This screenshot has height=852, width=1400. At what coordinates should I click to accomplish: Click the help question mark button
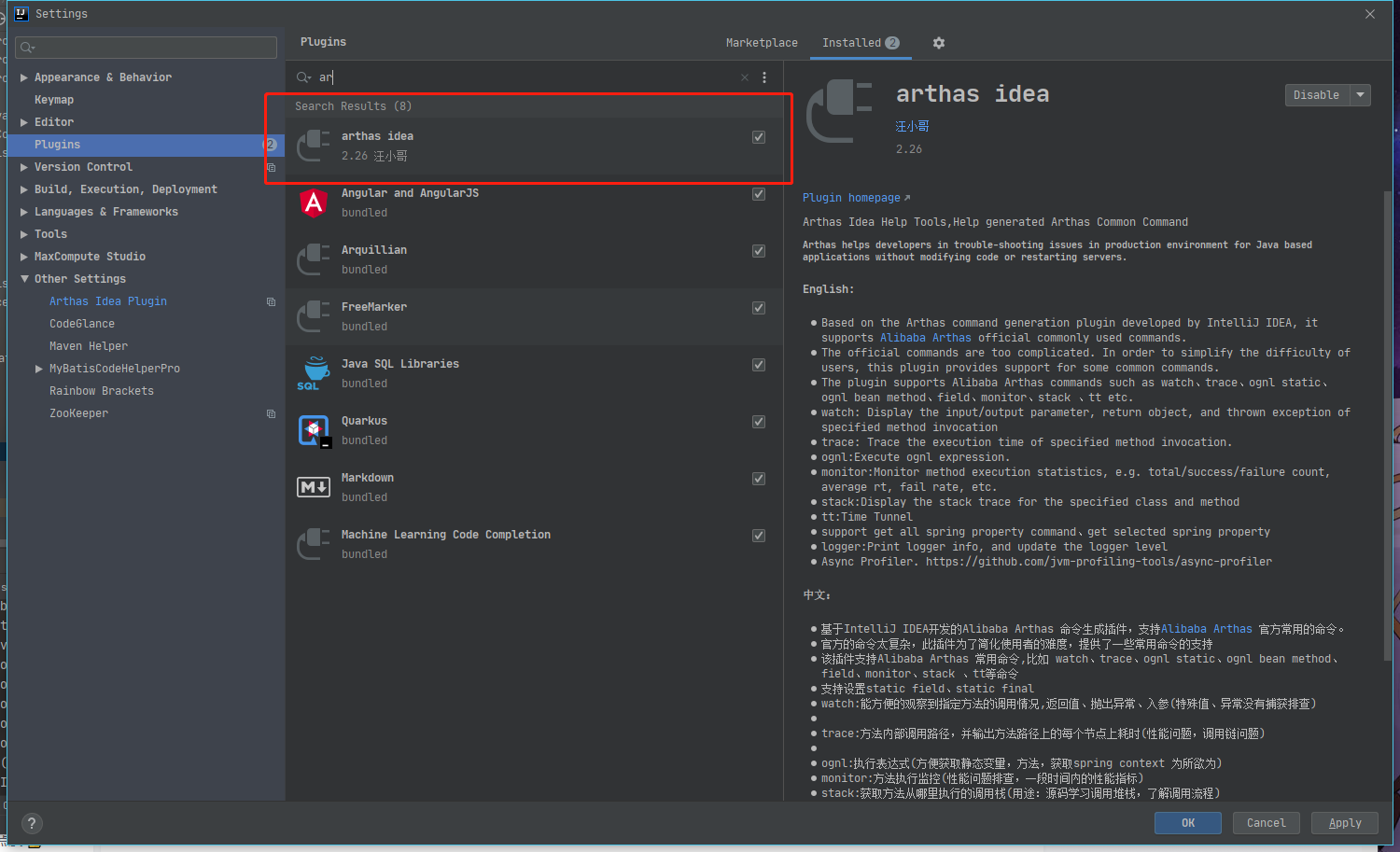(x=32, y=823)
